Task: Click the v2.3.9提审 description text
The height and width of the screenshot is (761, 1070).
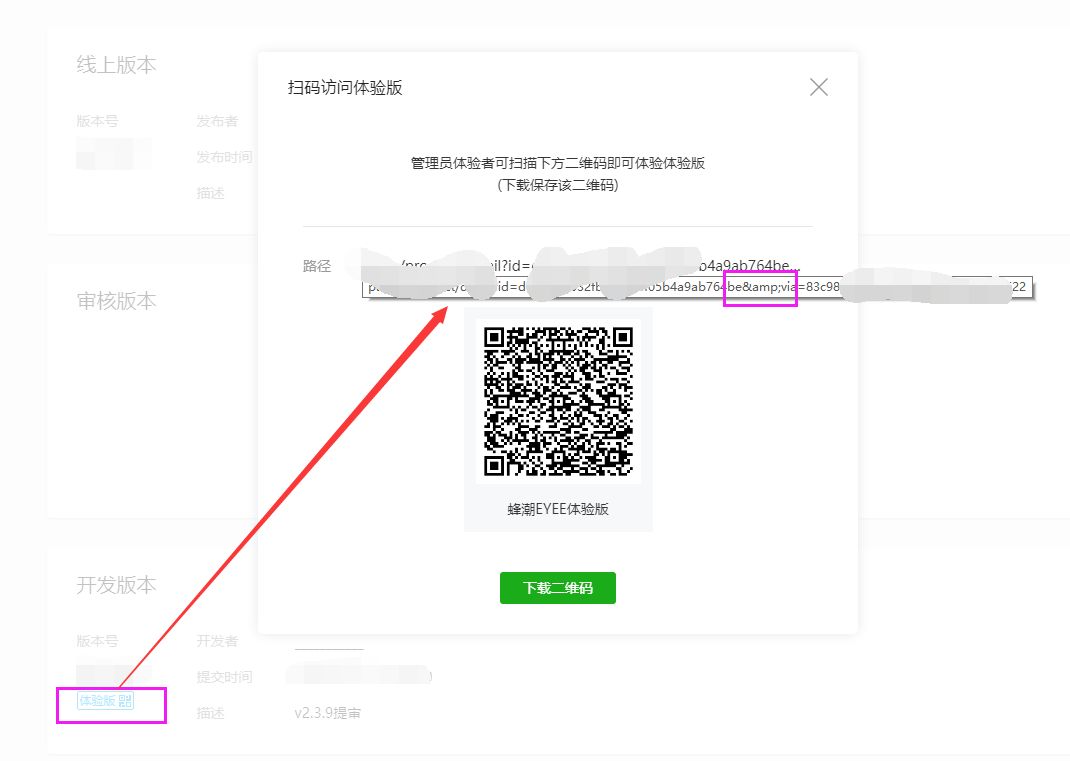Action: click(x=328, y=713)
